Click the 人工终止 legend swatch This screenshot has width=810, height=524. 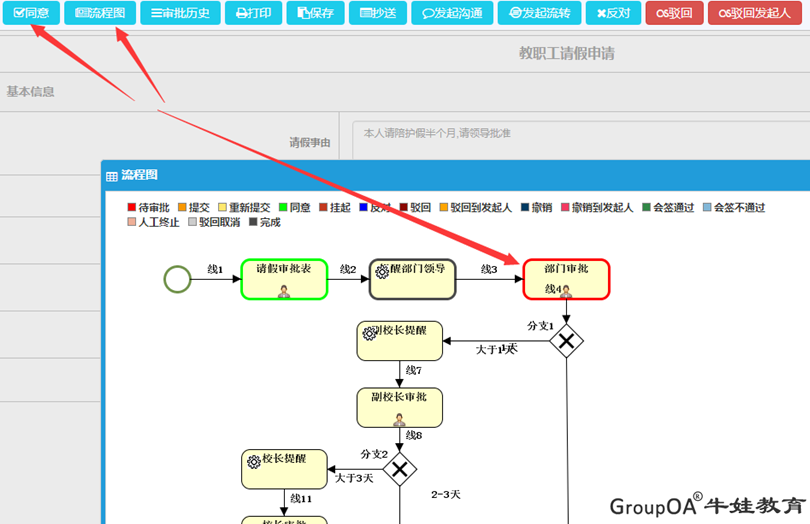(132, 222)
